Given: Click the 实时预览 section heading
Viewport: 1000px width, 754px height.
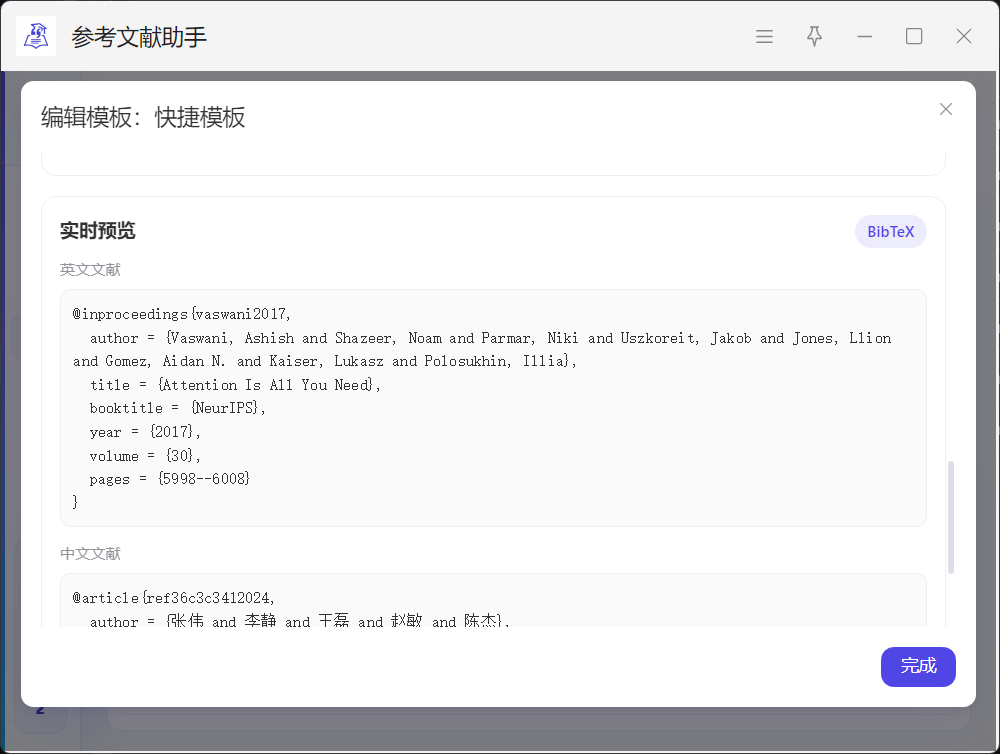Looking at the screenshot, I should [x=97, y=231].
